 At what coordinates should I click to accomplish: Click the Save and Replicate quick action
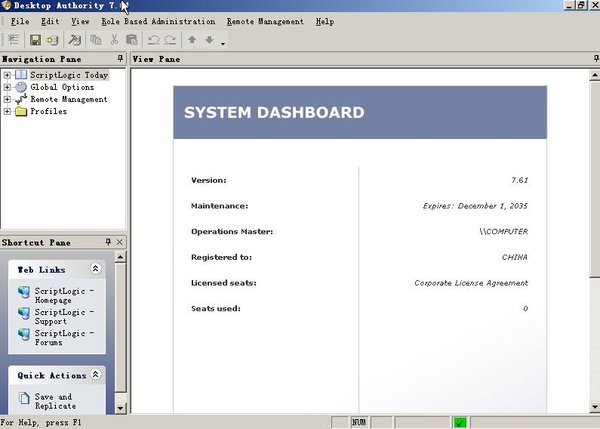point(55,401)
